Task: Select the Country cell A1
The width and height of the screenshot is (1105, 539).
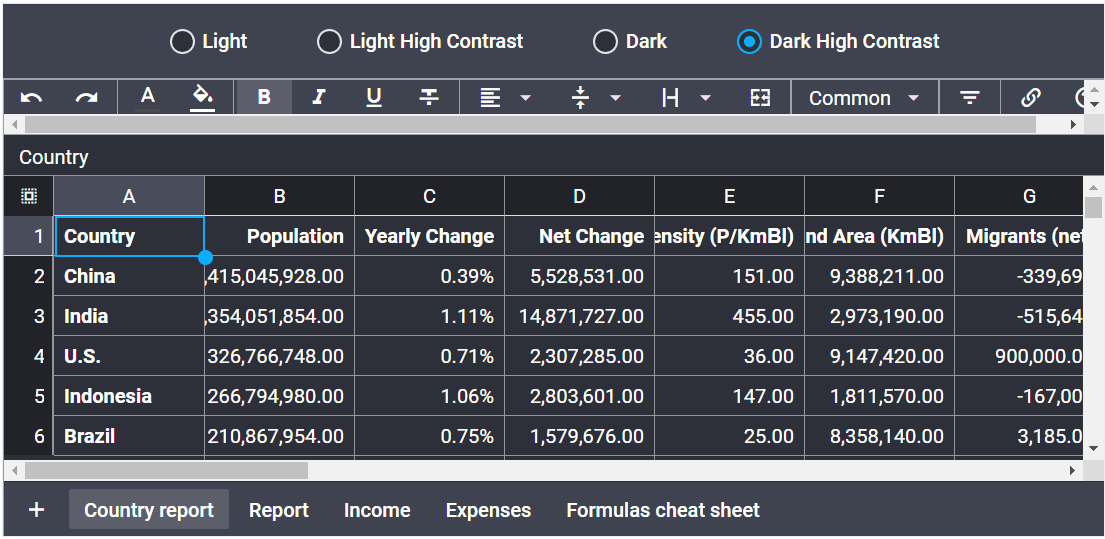Action: (130, 236)
